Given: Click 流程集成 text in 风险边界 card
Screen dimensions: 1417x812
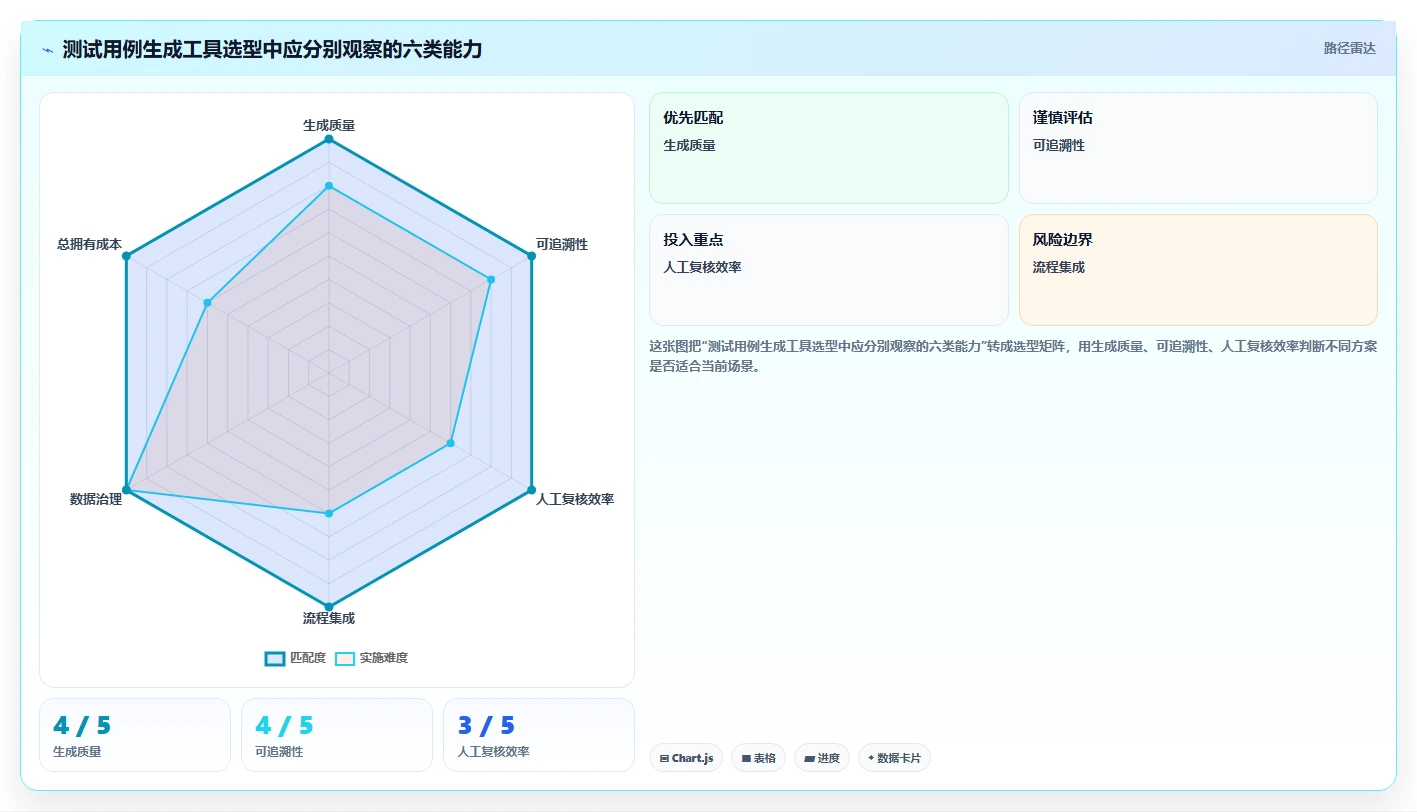Looking at the screenshot, I should point(1059,267).
